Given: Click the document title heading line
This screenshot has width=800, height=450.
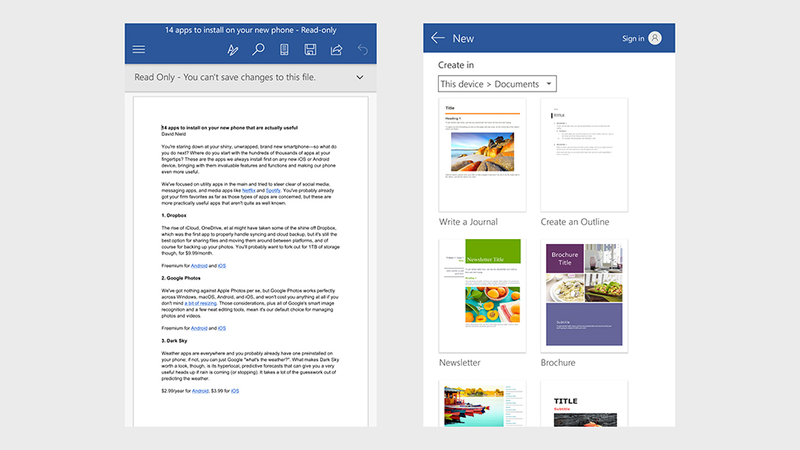Looking at the screenshot, I should (x=230, y=128).
